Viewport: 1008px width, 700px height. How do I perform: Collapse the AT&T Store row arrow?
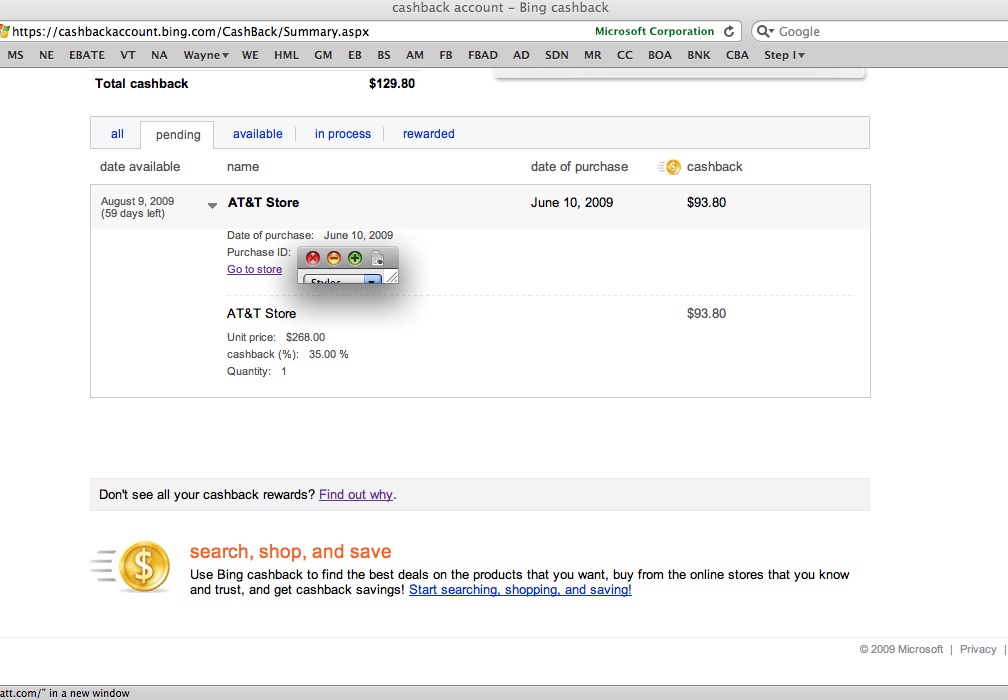pos(212,206)
